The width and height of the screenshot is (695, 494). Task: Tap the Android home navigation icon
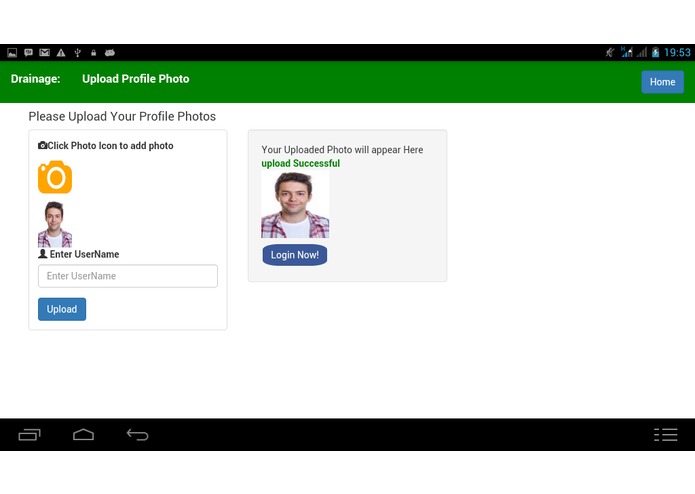pos(83,435)
